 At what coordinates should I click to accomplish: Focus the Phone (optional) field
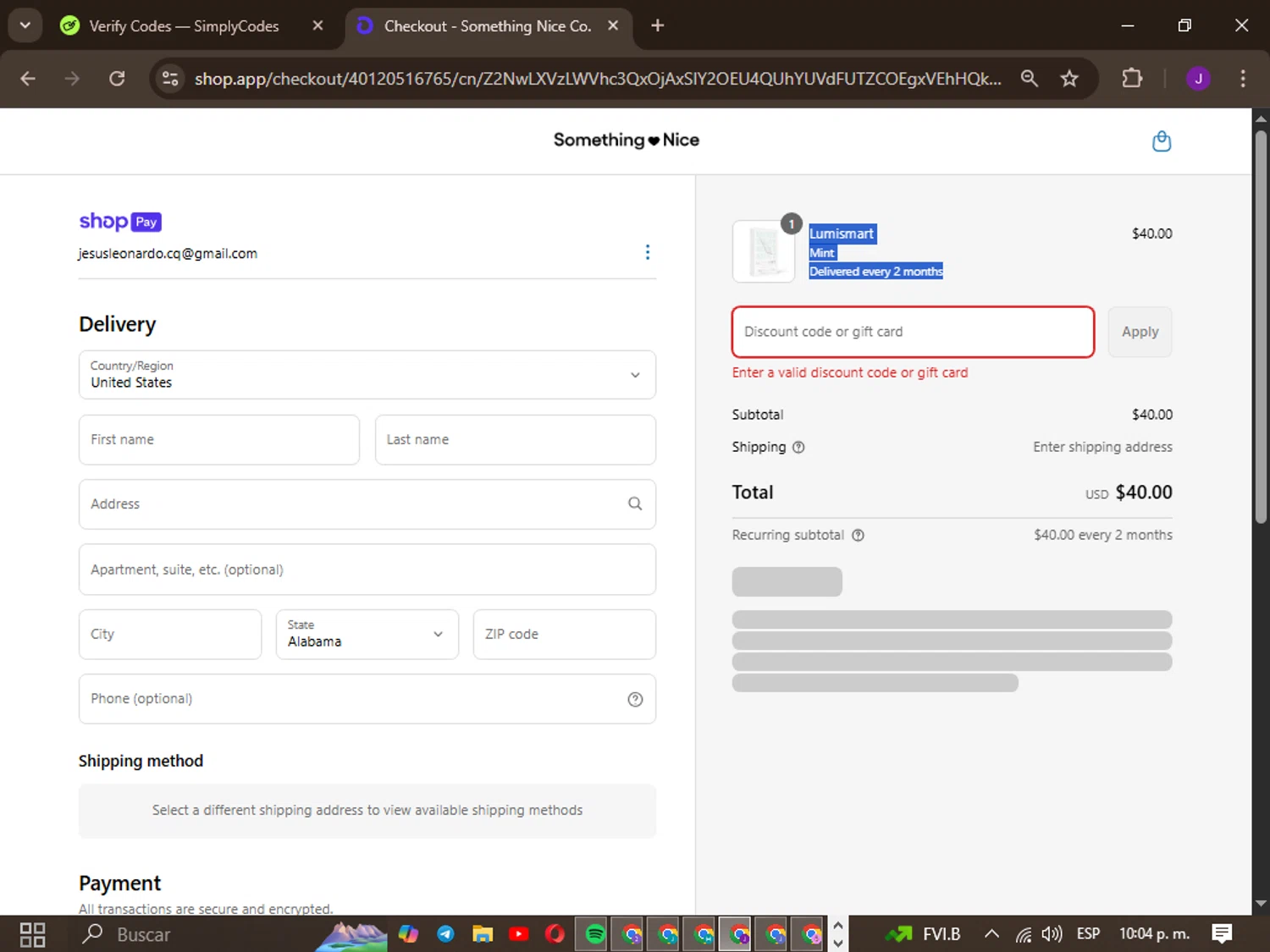[x=367, y=699]
